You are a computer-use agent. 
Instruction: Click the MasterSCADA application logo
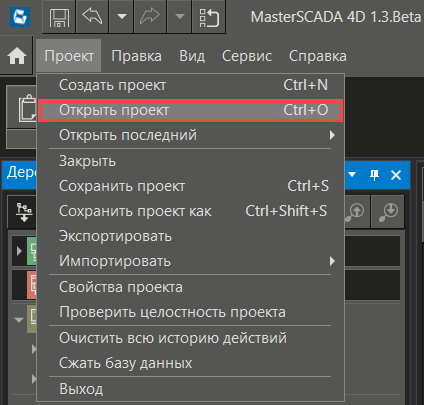click(20, 17)
